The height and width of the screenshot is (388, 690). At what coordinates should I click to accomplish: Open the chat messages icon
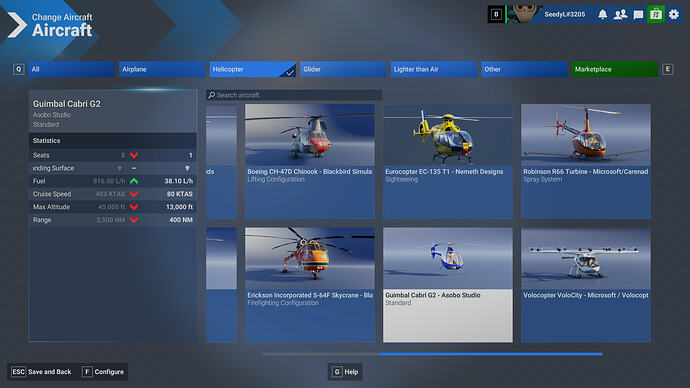pyautogui.click(x=638, y=15)
